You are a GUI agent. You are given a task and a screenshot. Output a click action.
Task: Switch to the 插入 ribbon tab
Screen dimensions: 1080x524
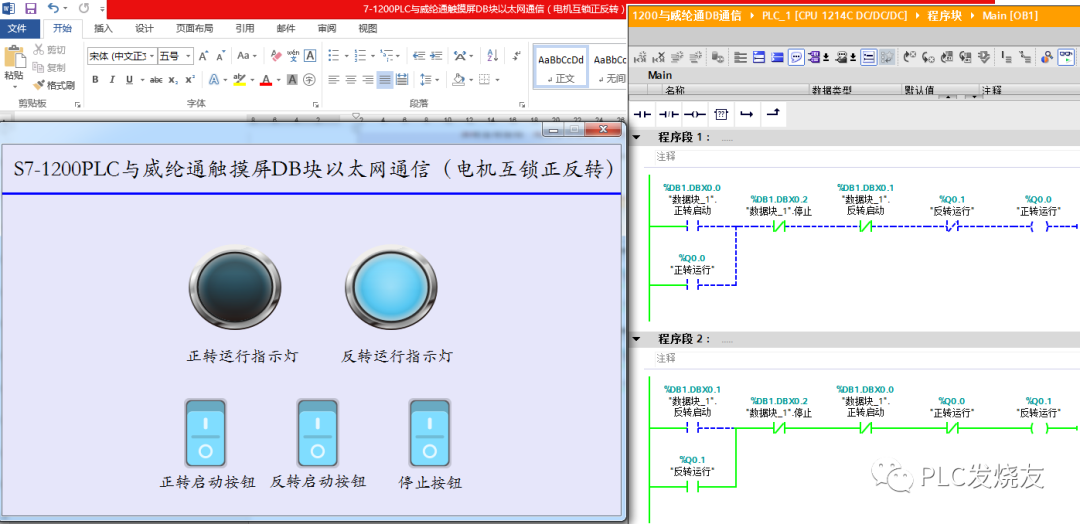(x=103, y=28)
